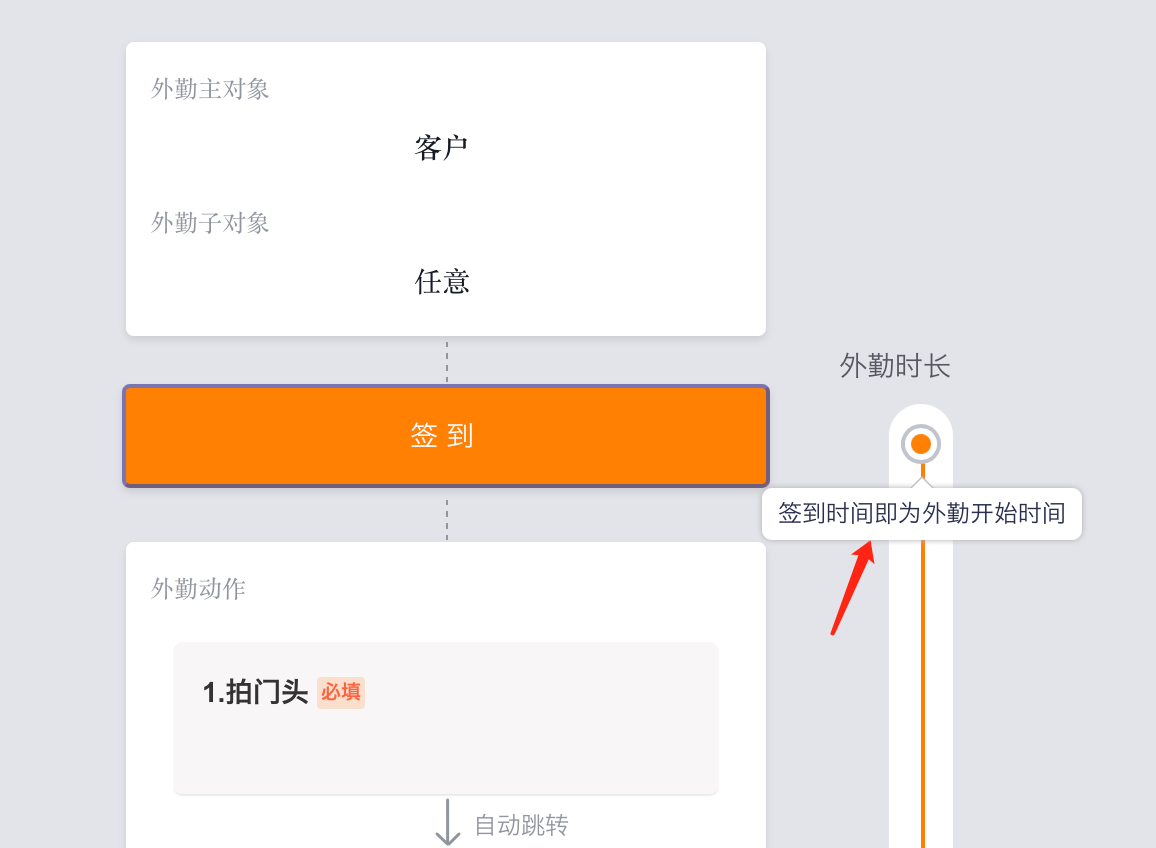Click the 1.拍门头 title text

255,692
